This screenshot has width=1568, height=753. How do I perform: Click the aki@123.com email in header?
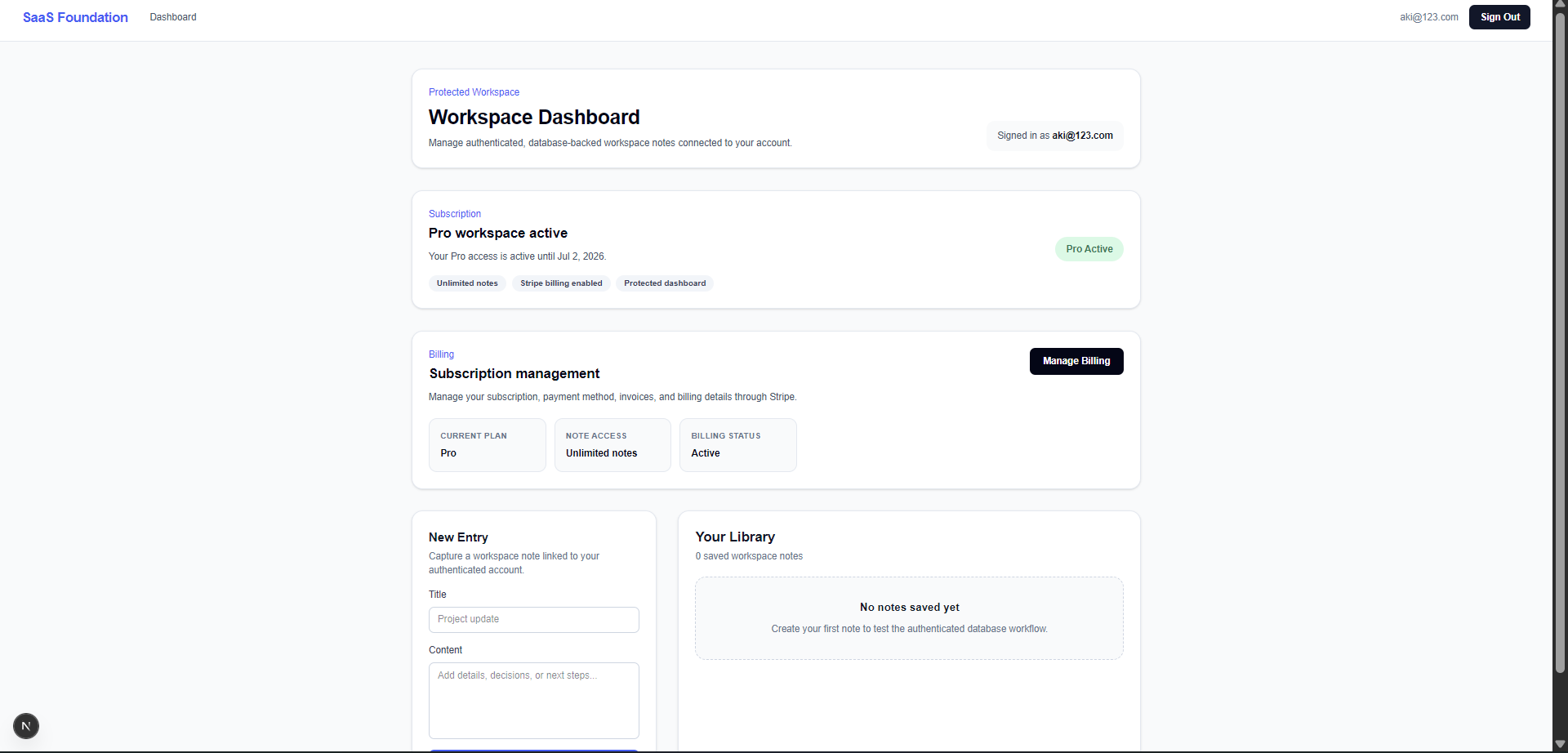(x=1429, y=17)
